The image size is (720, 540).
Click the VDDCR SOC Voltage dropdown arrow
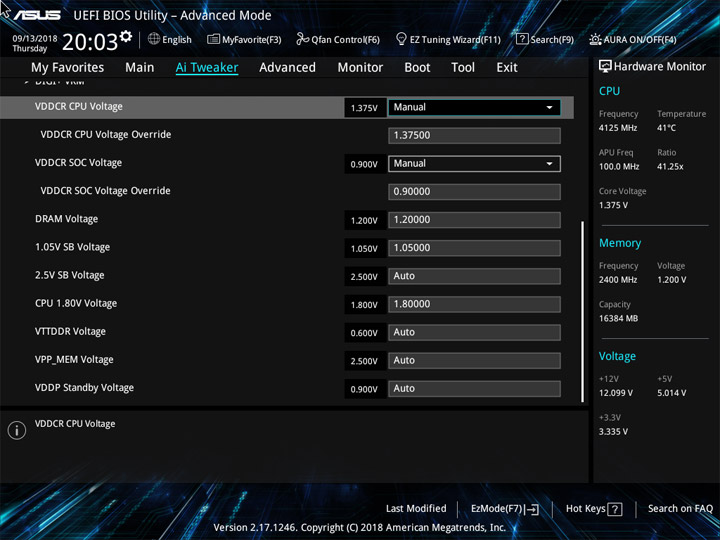pos(549,164)
